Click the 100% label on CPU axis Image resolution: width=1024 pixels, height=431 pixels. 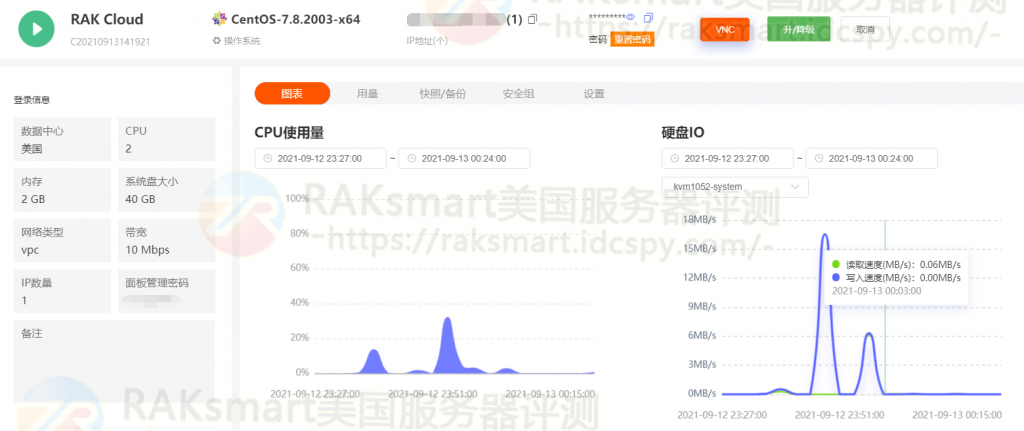(298, 198)
